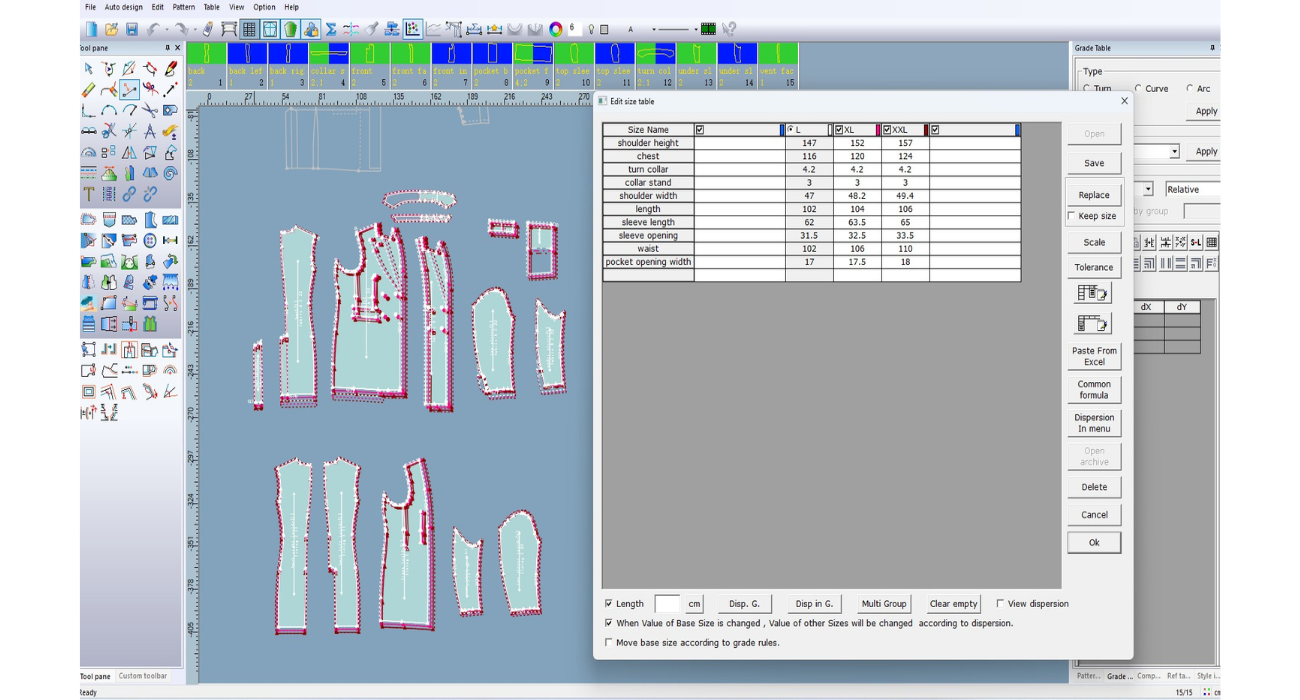
Task: Pin the Tool pane with the pushpin icon
Action: (x=167, y=48)
